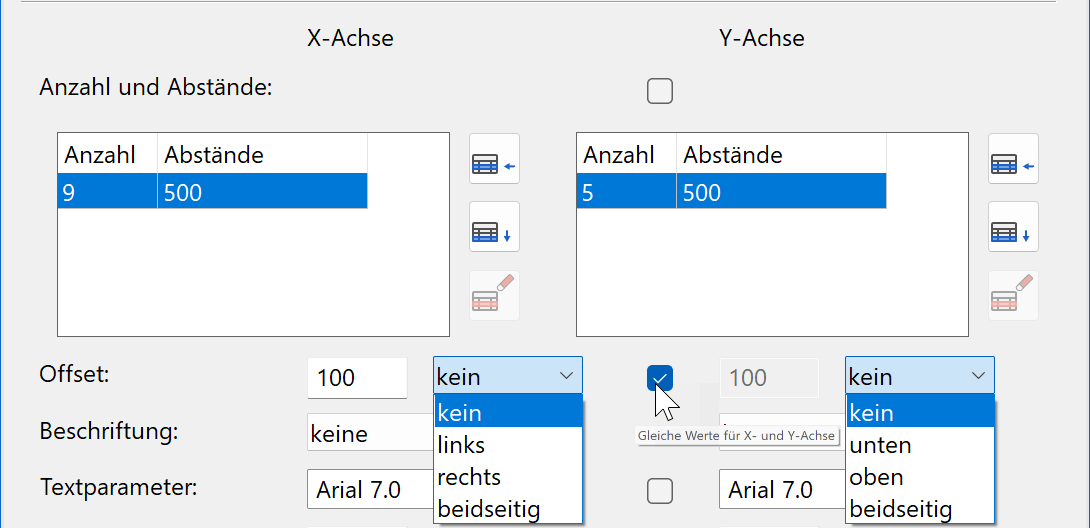Screen dimensions: 1090x528
Task: Uncheck the same-values Offset checkbox
Action: 660,378
